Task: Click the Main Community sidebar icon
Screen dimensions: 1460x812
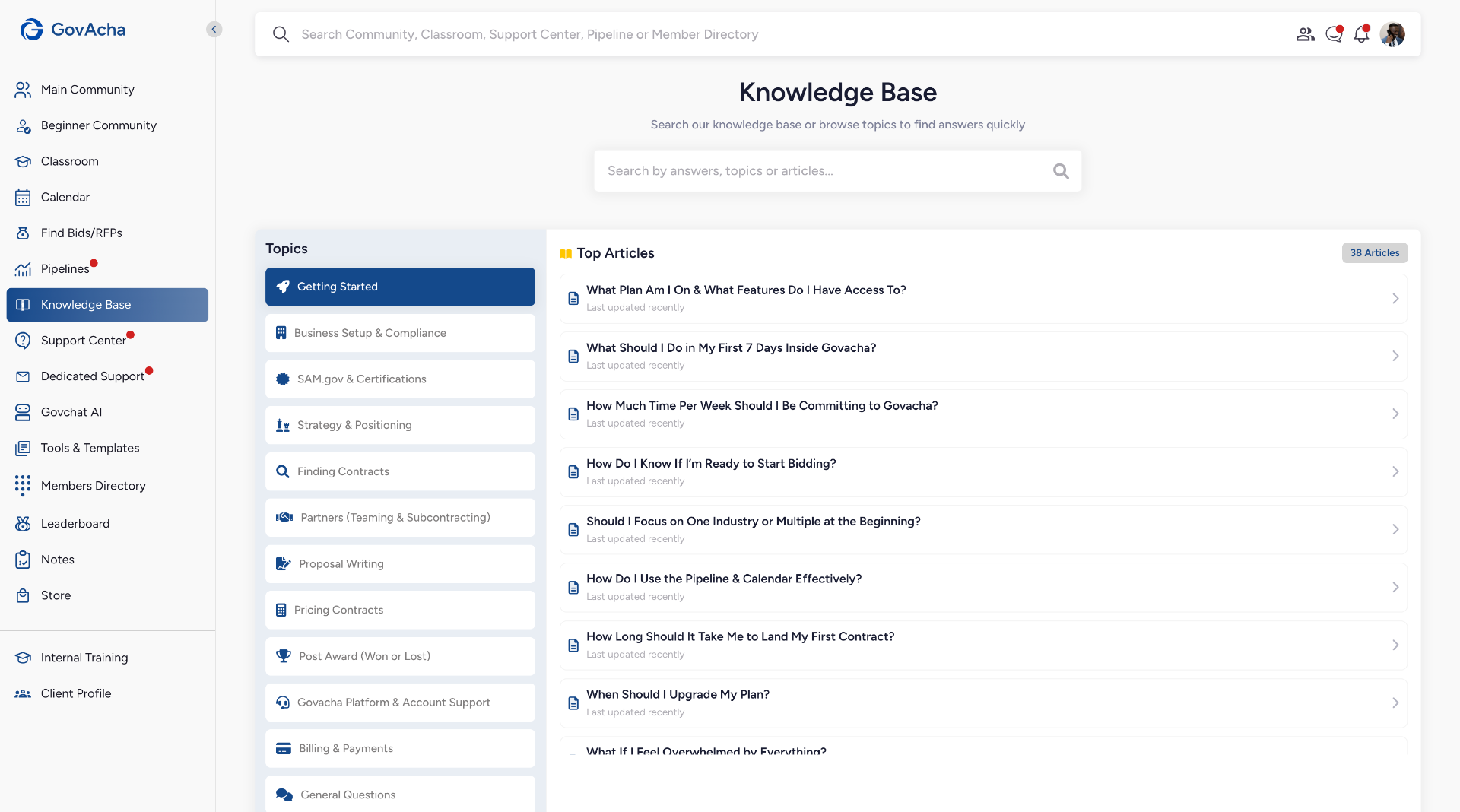Action: 23,90
